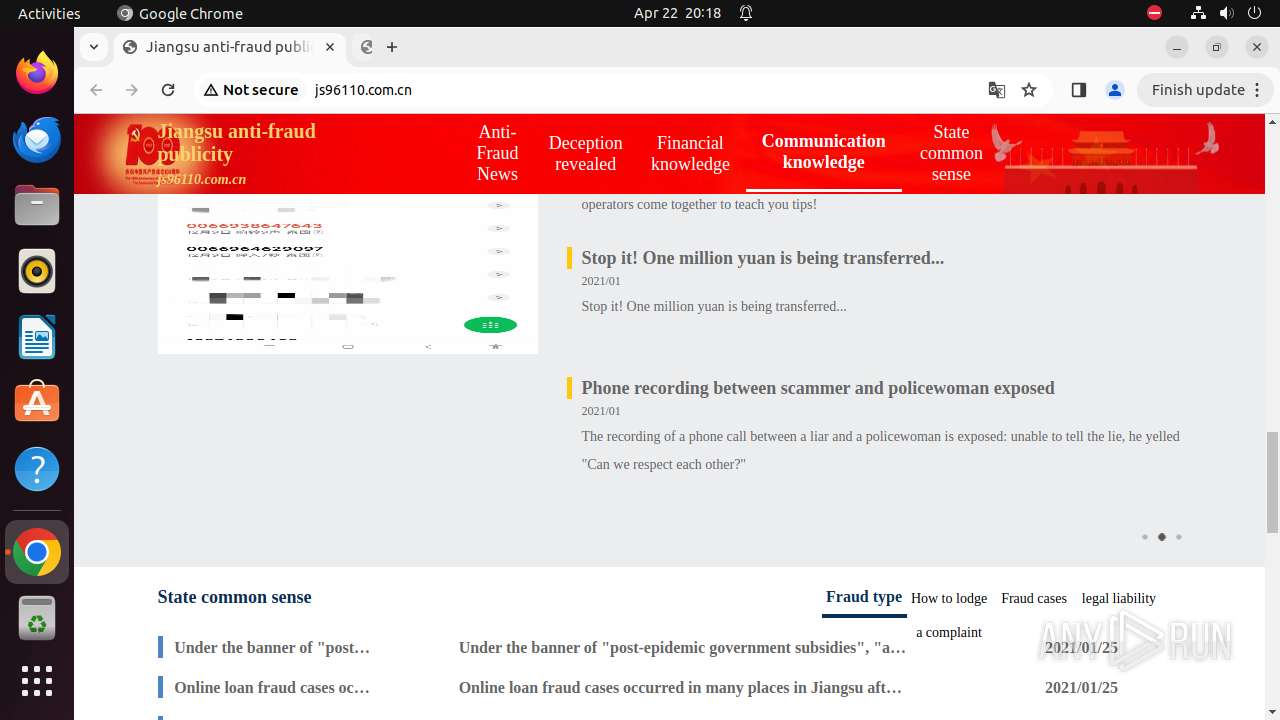Open the short 'Online loan fraud cases oc…' title
This screenshot has height=720, width=1280.
pos(272,688)
